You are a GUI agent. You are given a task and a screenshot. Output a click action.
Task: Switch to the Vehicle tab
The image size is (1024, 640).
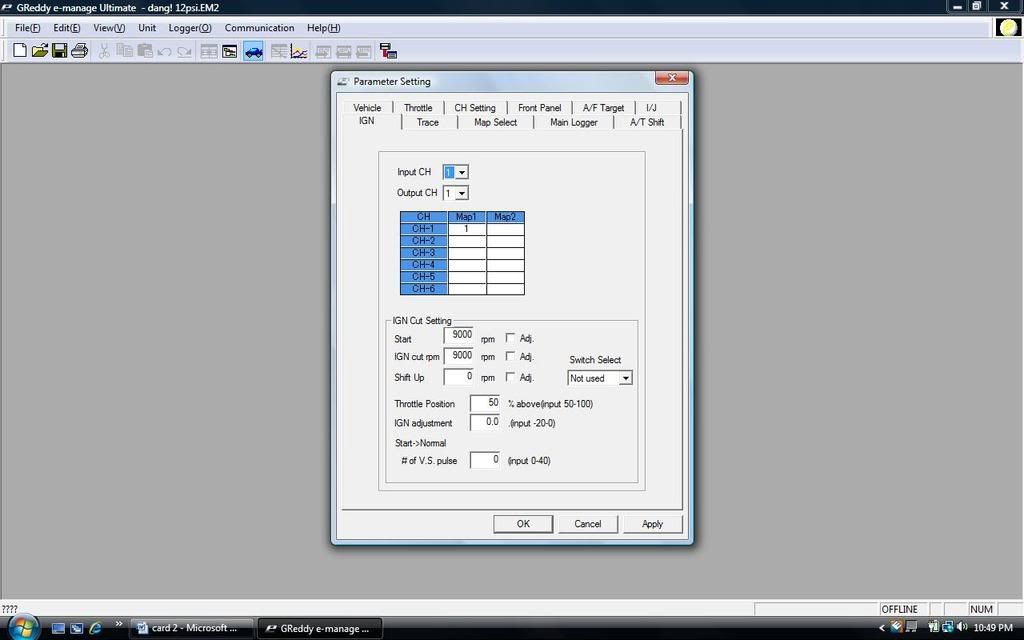pyautogui.click(x=367, y=108)
